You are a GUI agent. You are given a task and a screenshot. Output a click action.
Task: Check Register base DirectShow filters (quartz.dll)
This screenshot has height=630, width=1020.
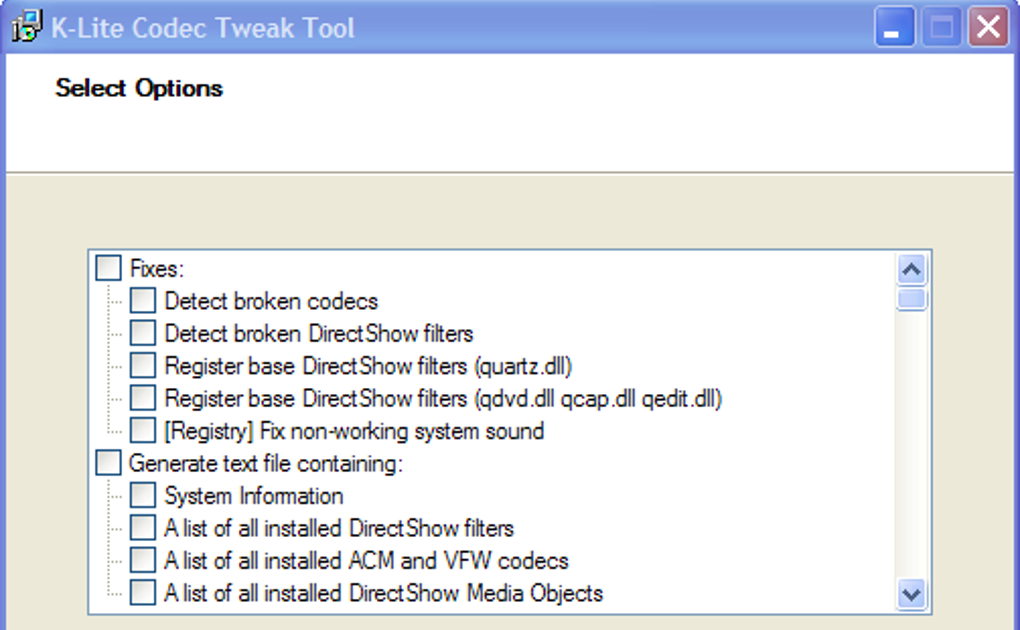[143, 365]
